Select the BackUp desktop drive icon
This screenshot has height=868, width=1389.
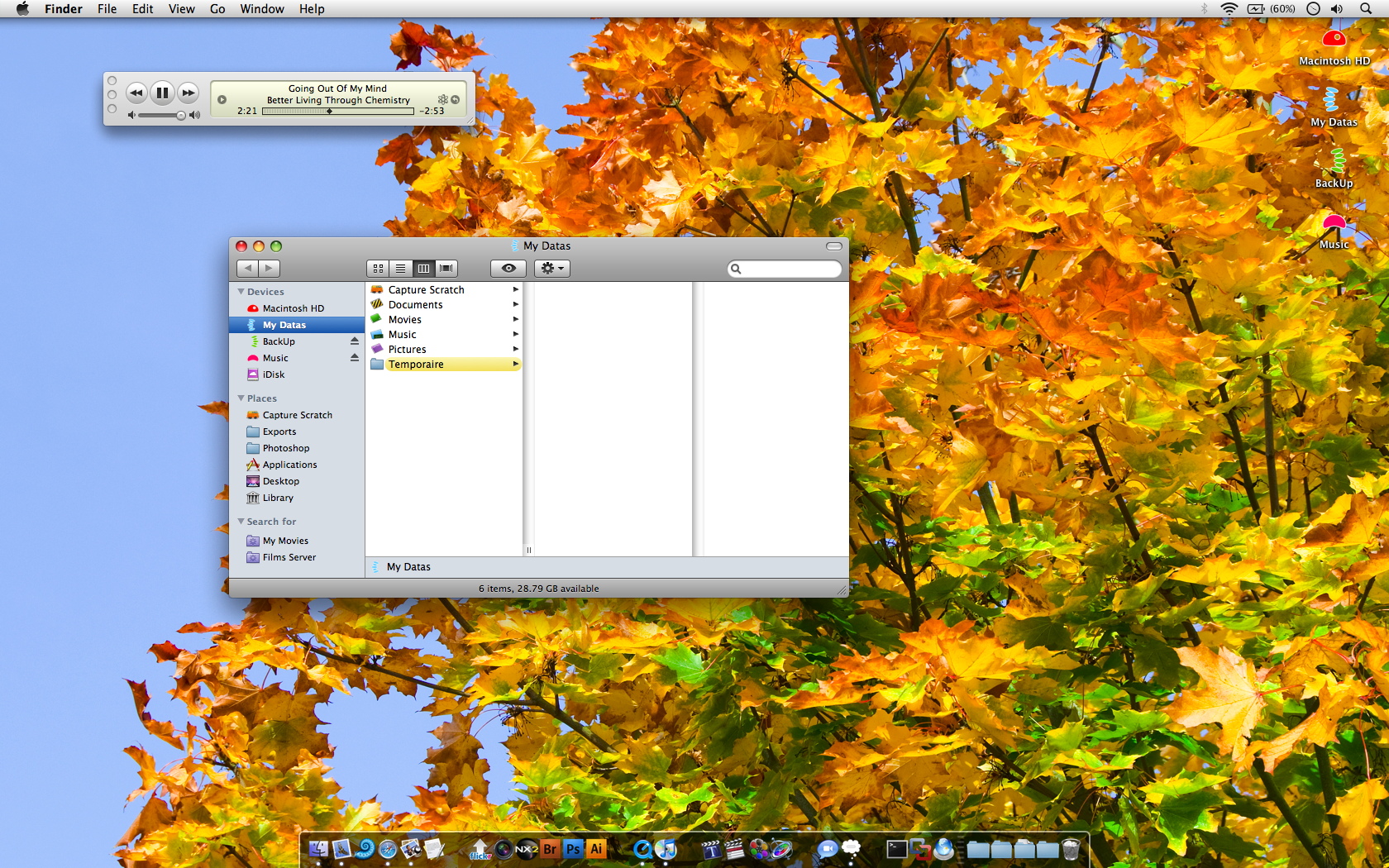1334,169
